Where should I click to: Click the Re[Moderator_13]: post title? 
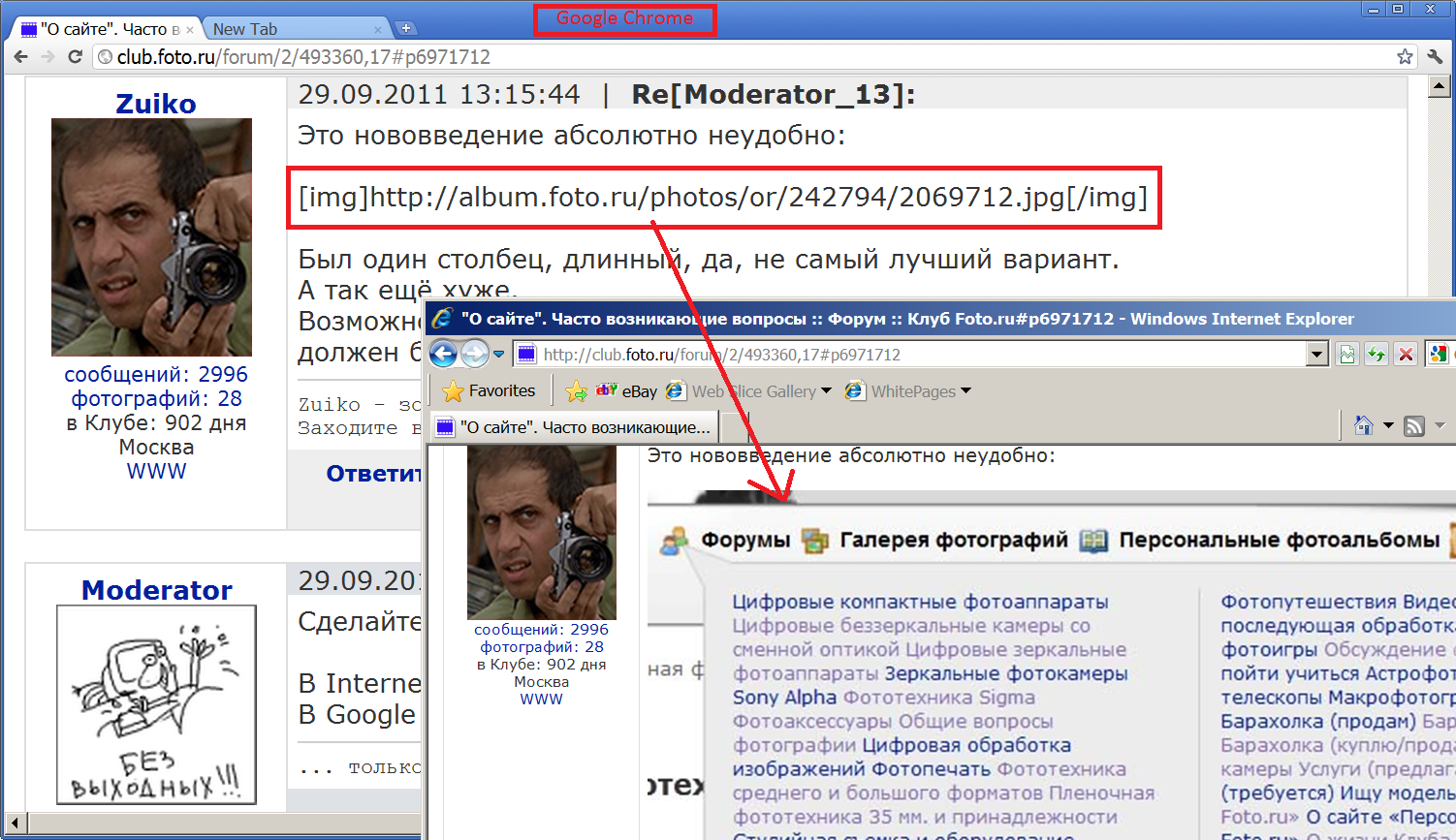(x=774, y=94)
